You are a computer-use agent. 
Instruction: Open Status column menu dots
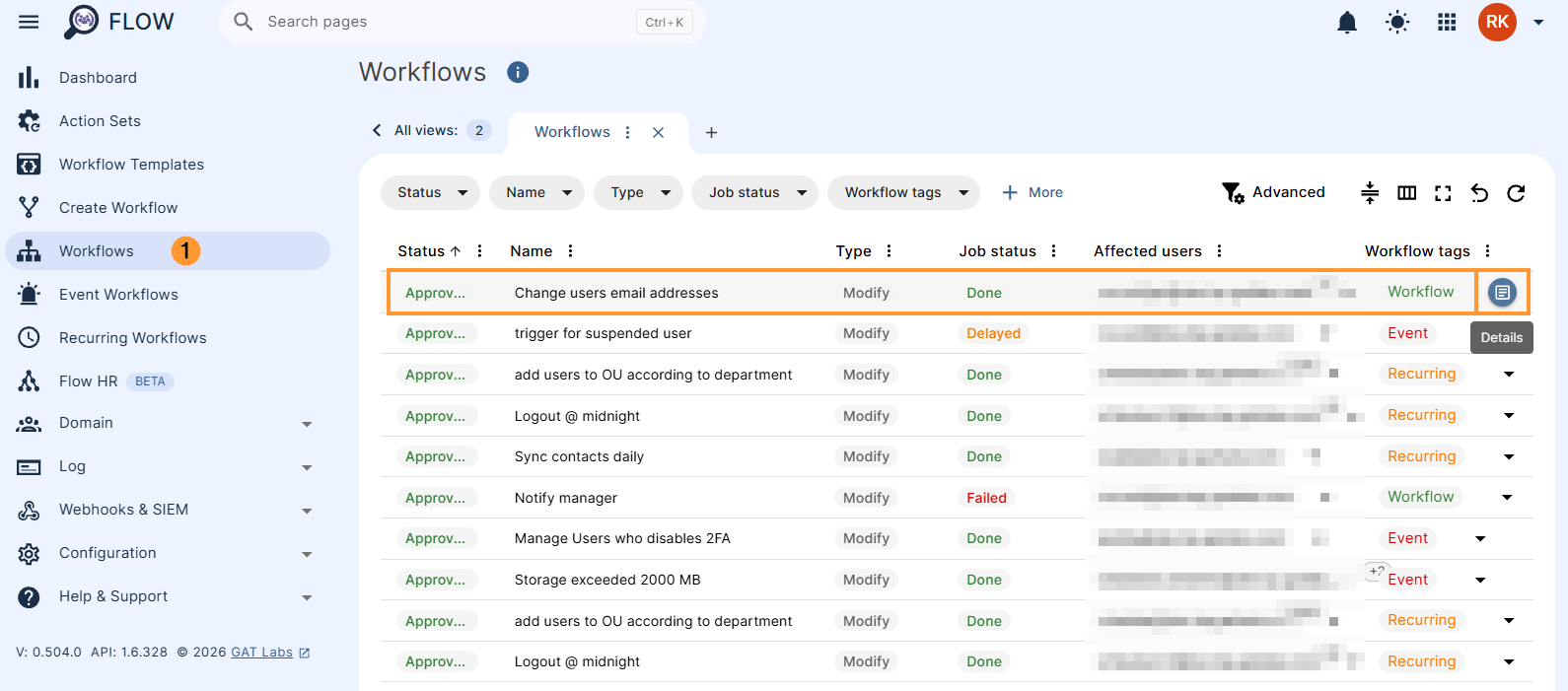480,251
